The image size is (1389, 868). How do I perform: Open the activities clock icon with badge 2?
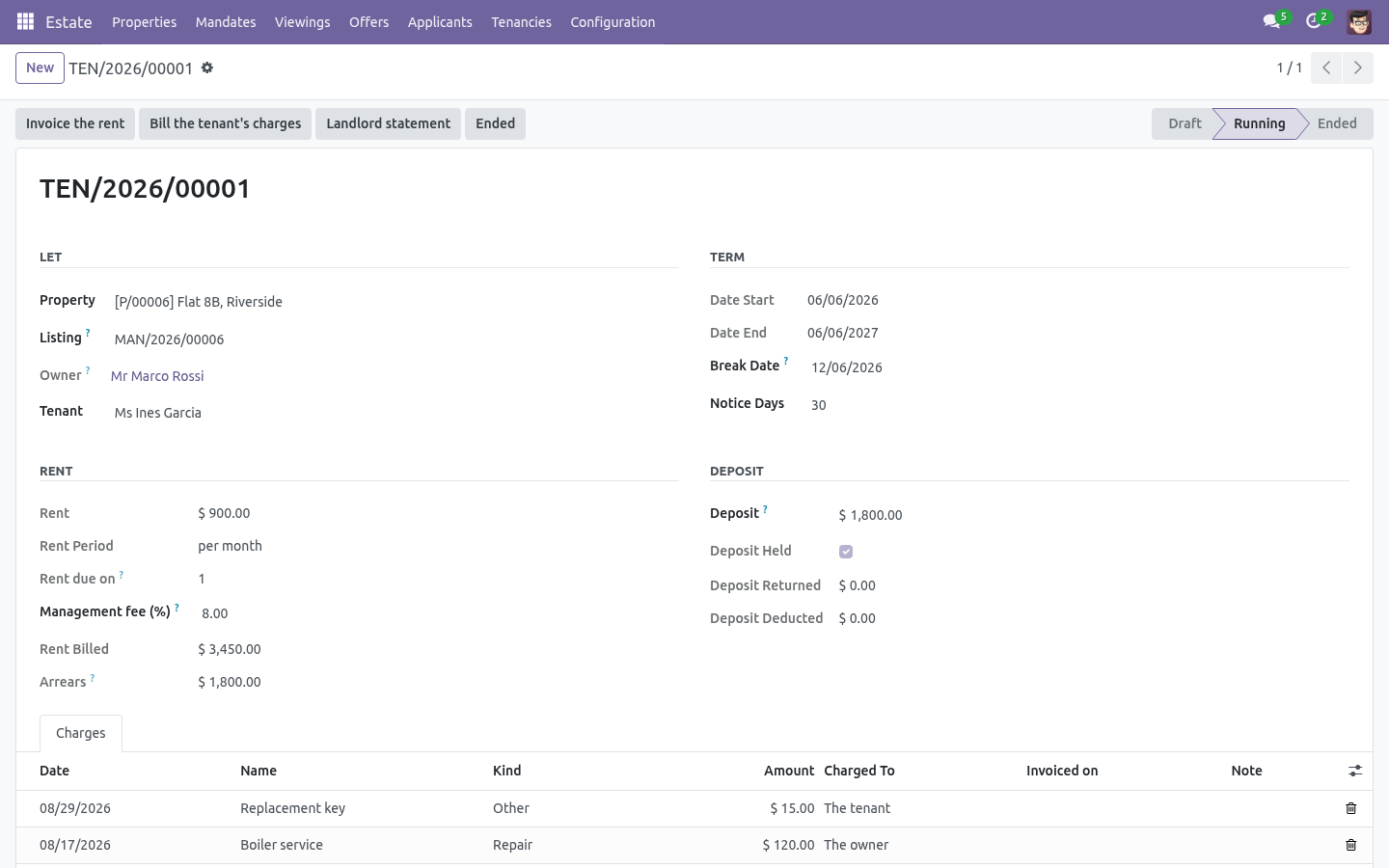[1317, 21]
